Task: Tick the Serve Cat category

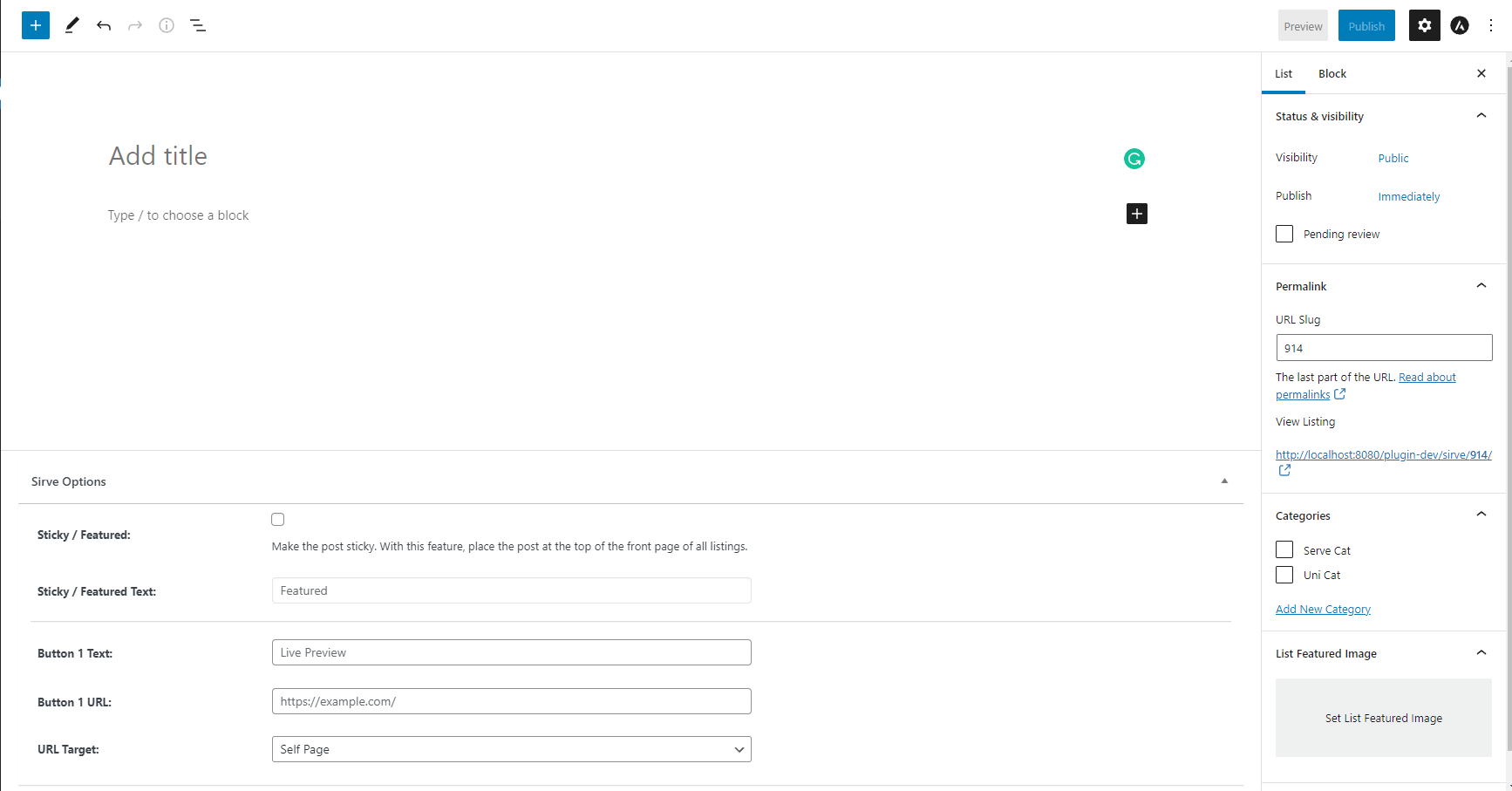Action: (1284, 549)
